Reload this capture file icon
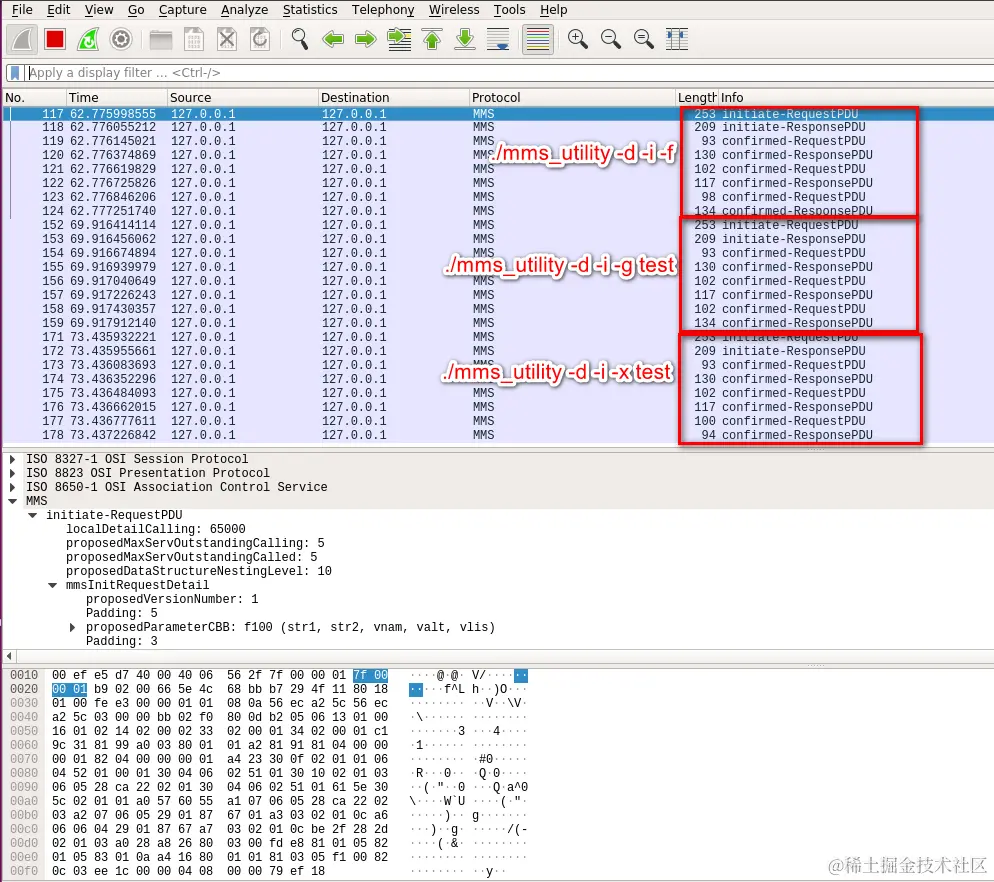994x882 pixels. click(259, 39)
